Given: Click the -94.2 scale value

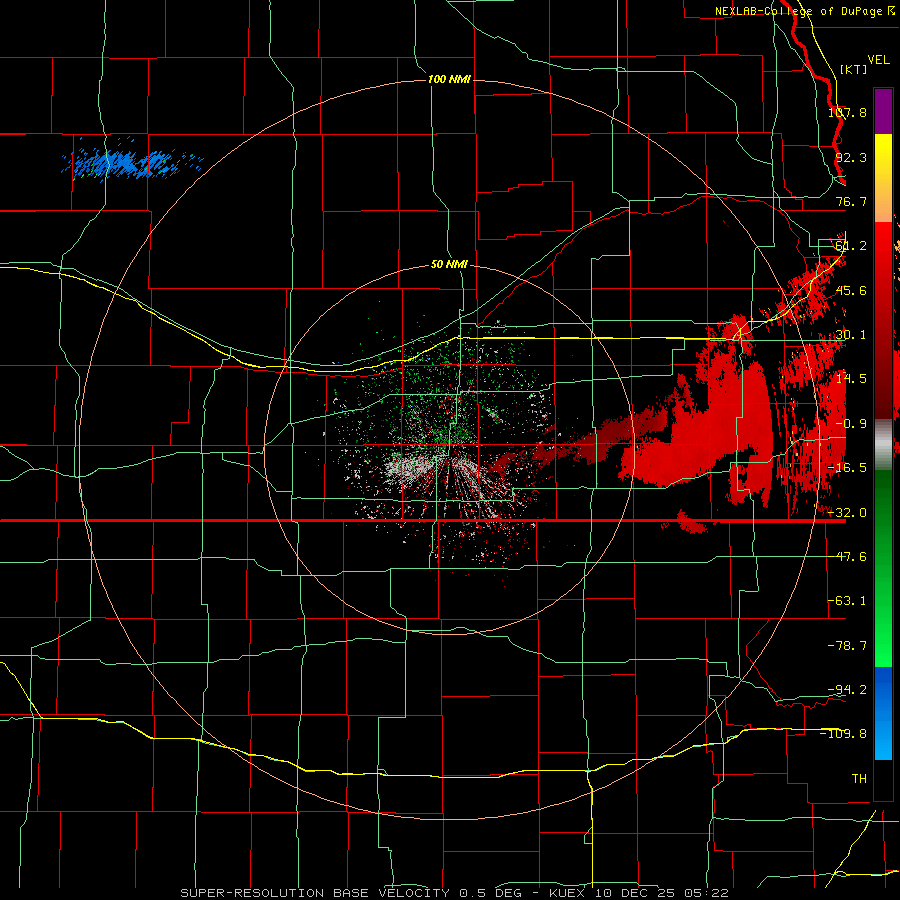Looking at the screenshot, I should (848, 689).
